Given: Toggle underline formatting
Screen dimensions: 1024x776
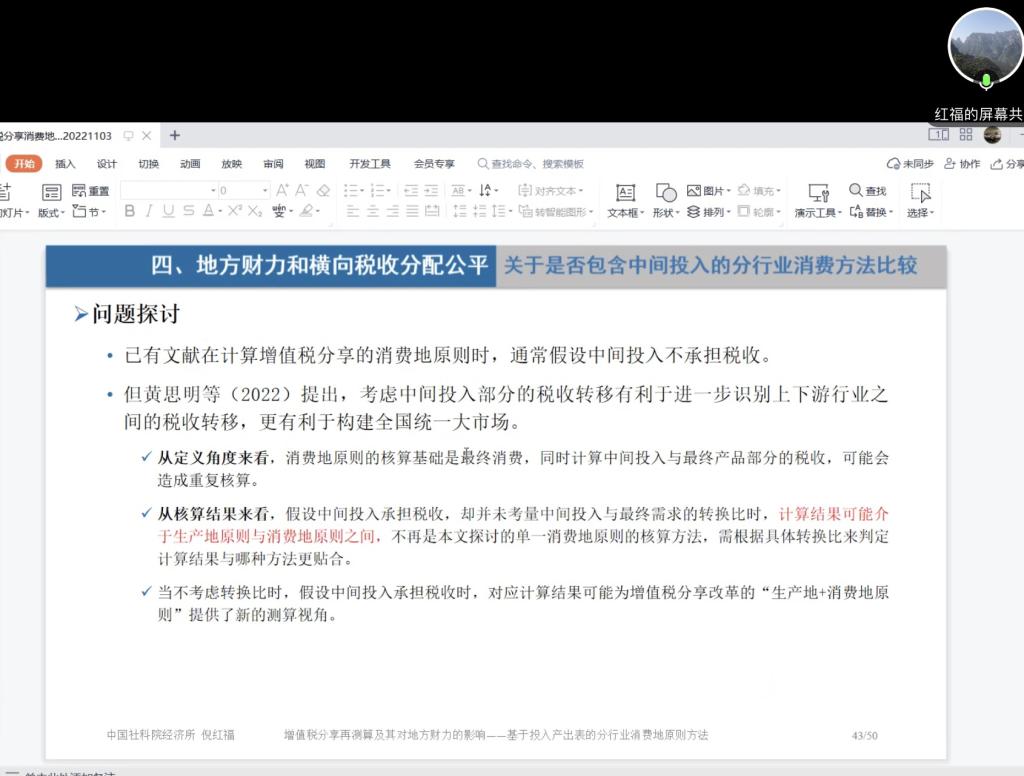Looking at the screenshot, I should [167, 209].
